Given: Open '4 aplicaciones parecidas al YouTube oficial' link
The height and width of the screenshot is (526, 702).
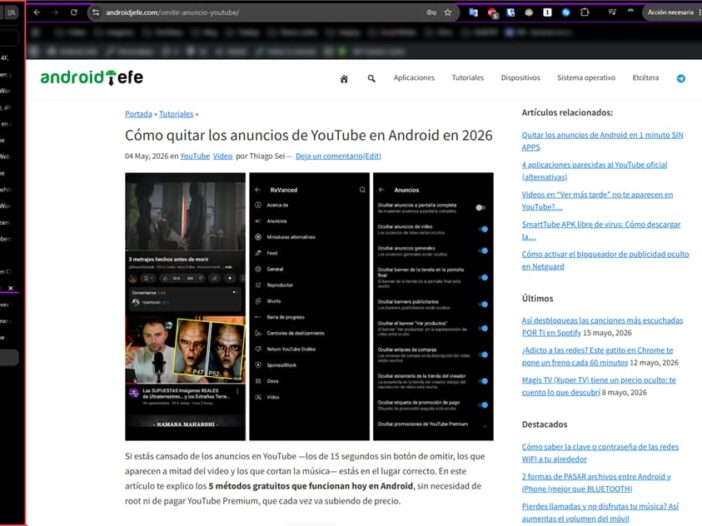Looking at the screenshot, I should [594, 171].
